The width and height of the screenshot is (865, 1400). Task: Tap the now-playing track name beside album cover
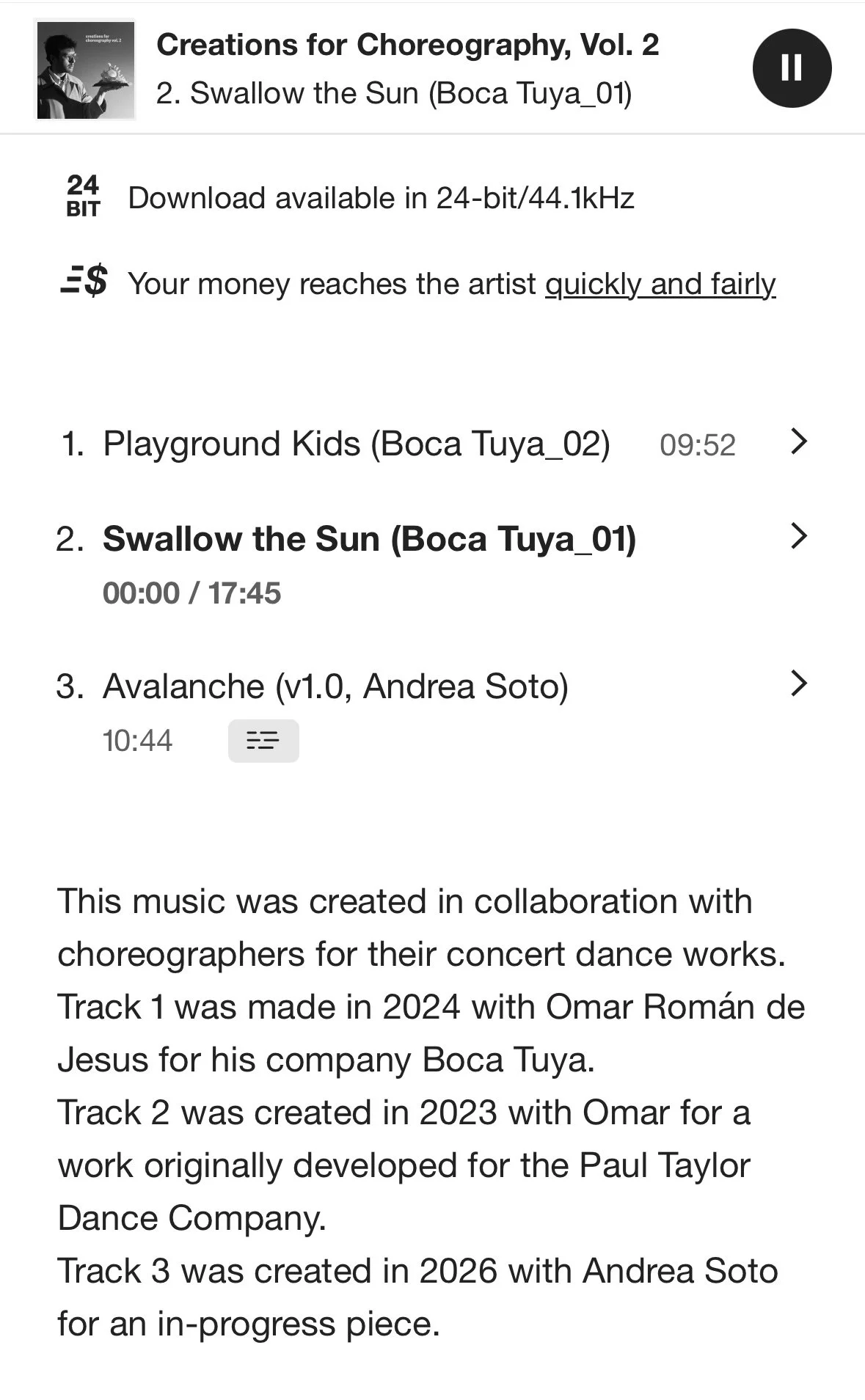(x=394, y=93)
